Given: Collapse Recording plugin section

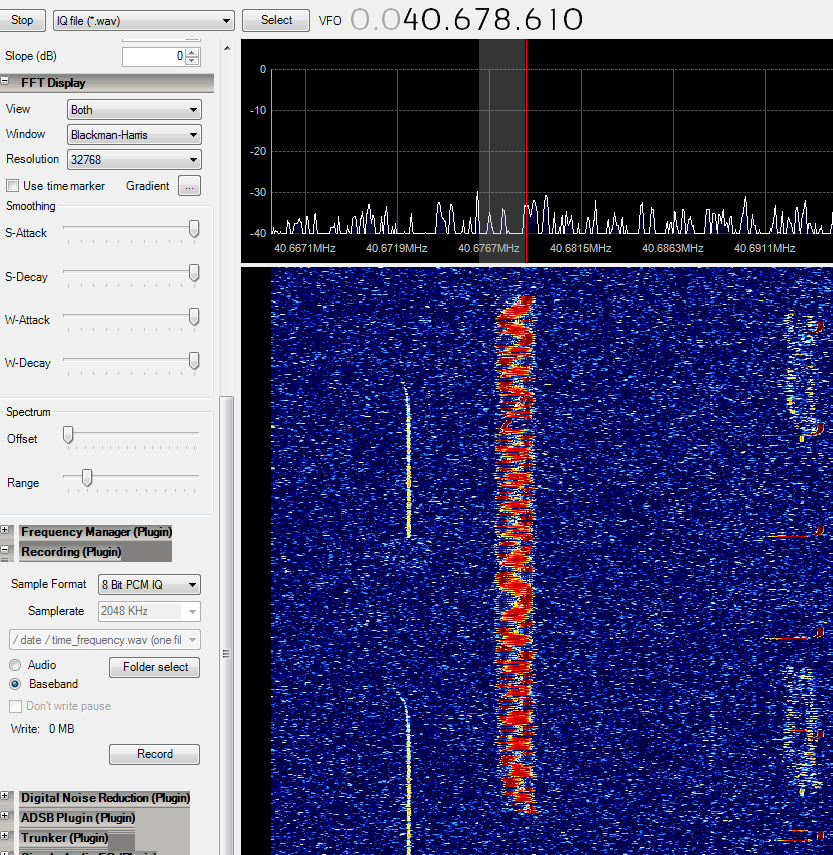Looking at the screenshot, I should click(x=5, y=550).
